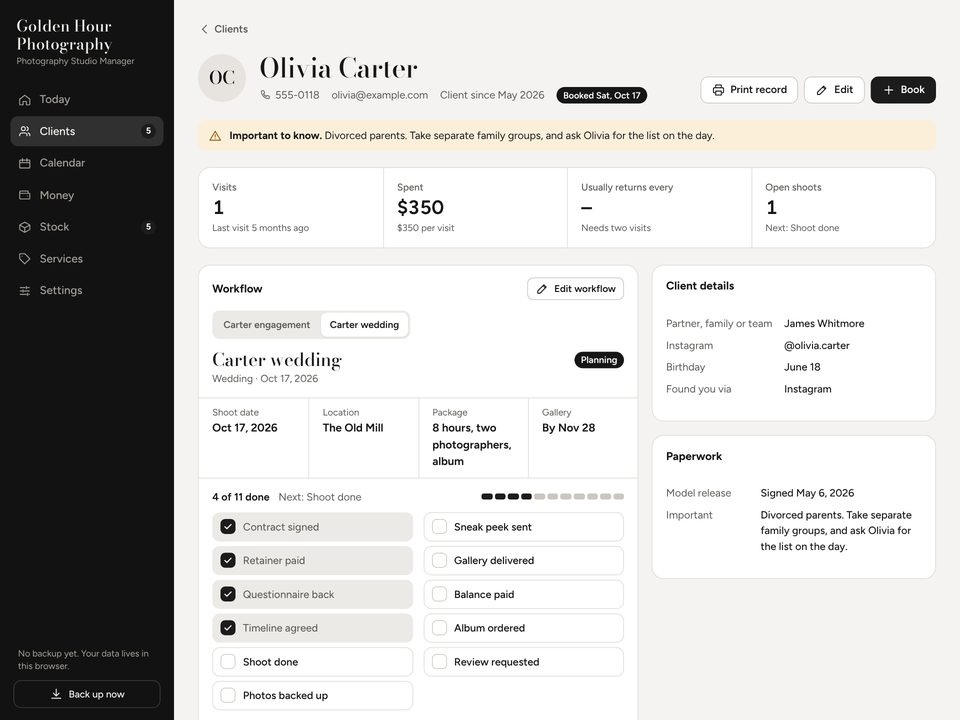Click the birthday June 18 value
960x720 pixels.
802,367
